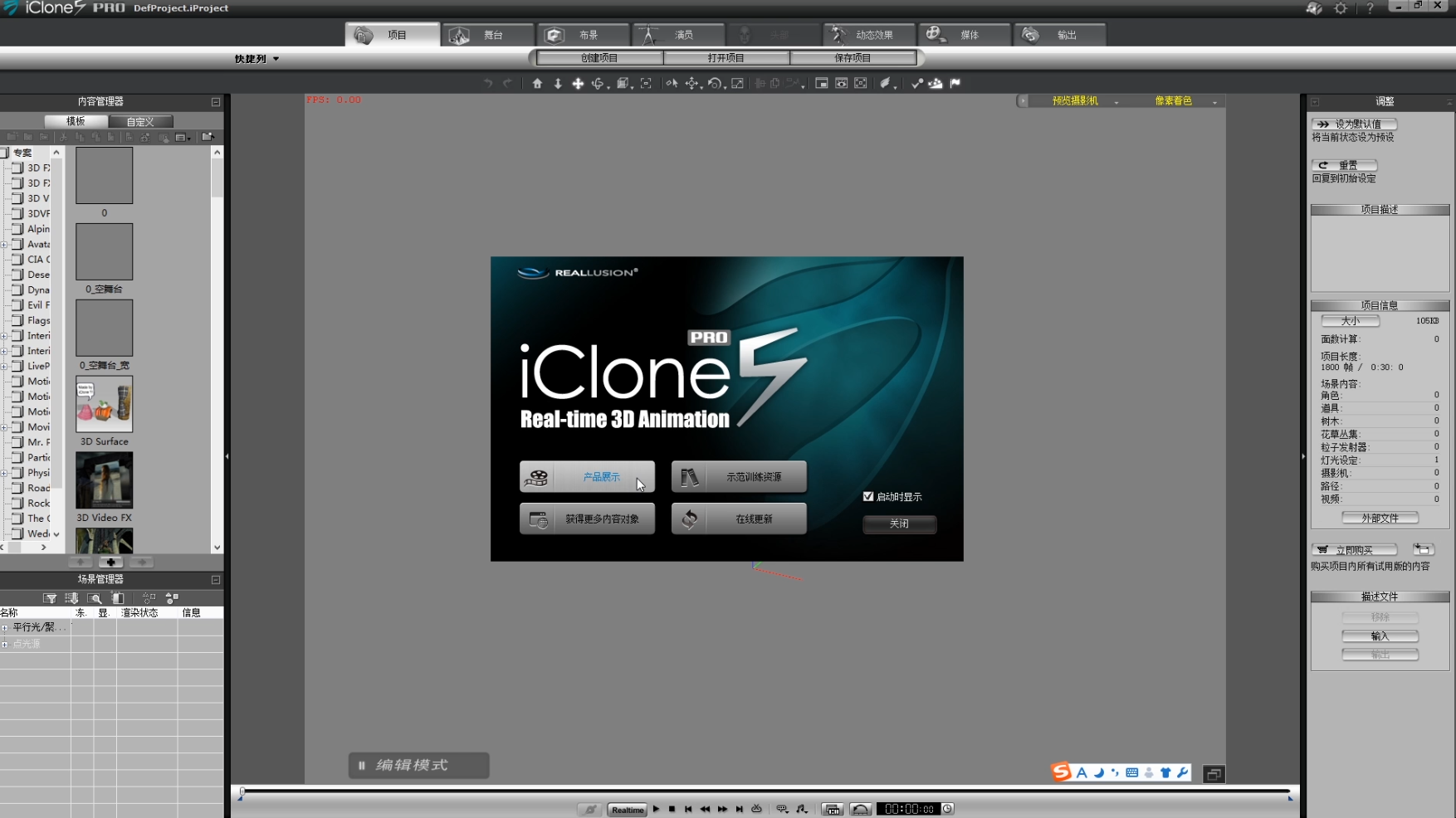The image size is (1456, 818).
Task: Click the flag icon in top toolbar
Action: click(955, 84)
